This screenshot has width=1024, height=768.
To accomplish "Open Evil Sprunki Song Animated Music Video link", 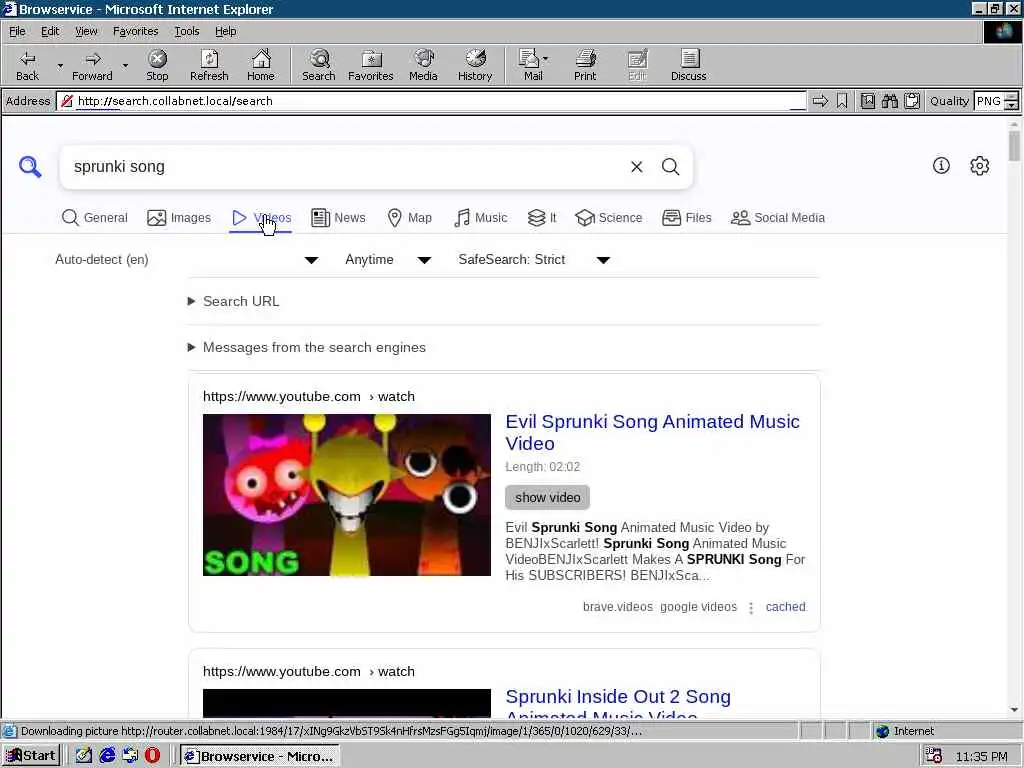I will [x=652, y=432].
